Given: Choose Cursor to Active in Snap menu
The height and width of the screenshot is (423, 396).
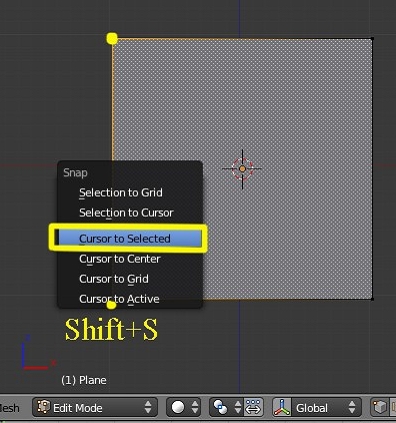Looking at the screenshot, I should click(x=130, y=299).
